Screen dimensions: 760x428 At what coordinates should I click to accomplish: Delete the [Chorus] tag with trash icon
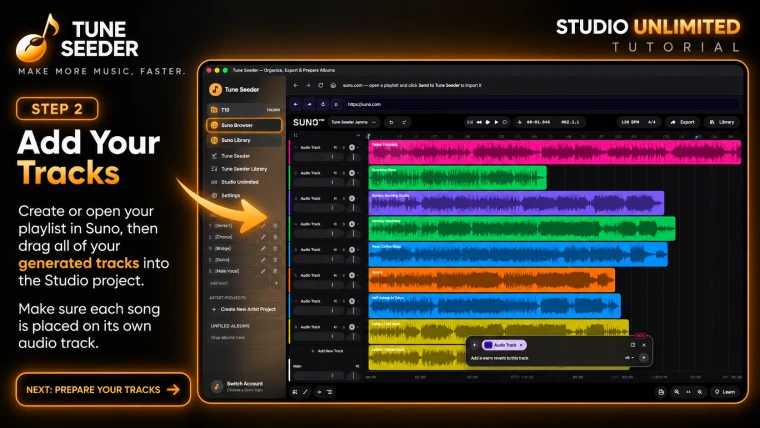275,237
